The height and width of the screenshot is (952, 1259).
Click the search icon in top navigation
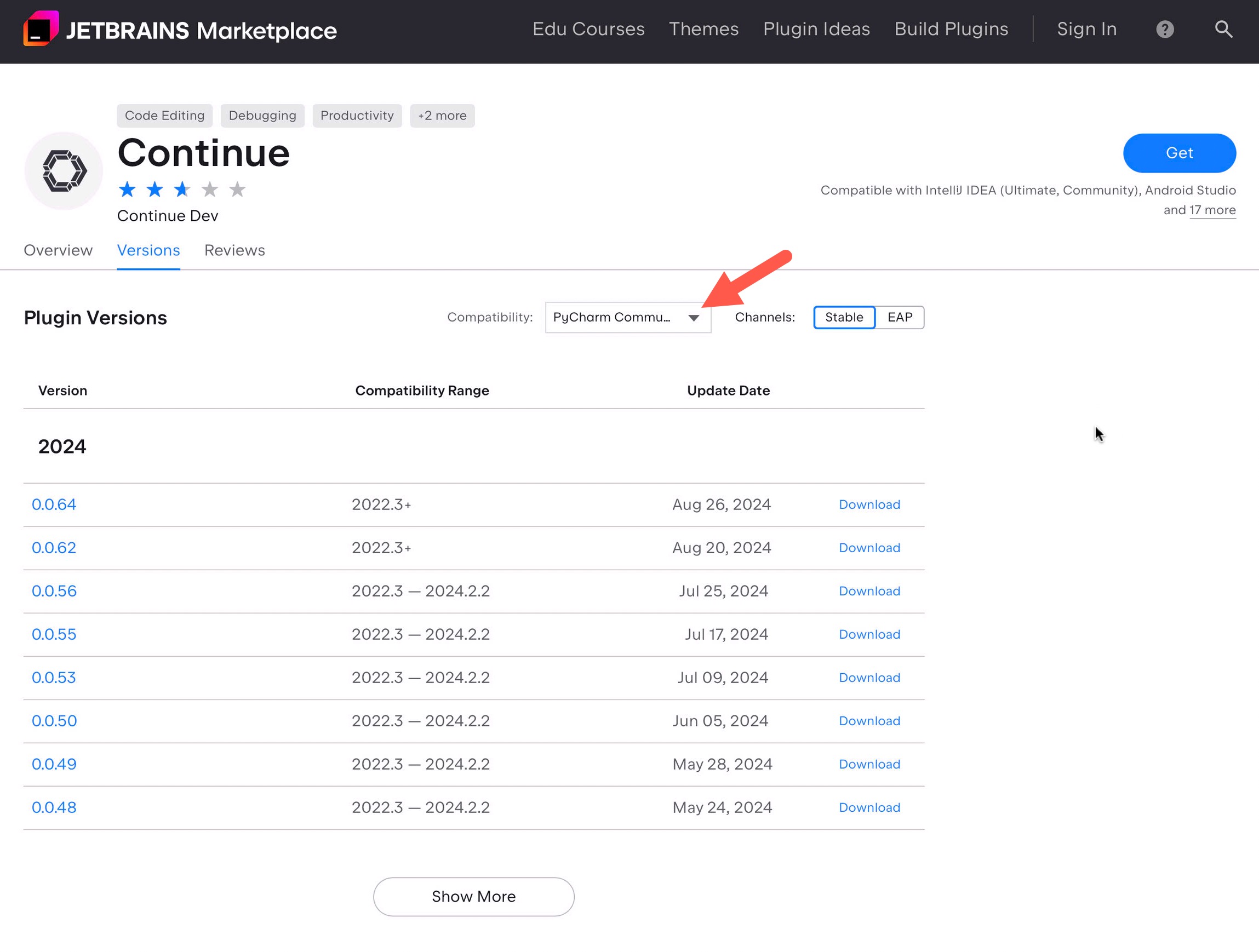coord(1225,28)
